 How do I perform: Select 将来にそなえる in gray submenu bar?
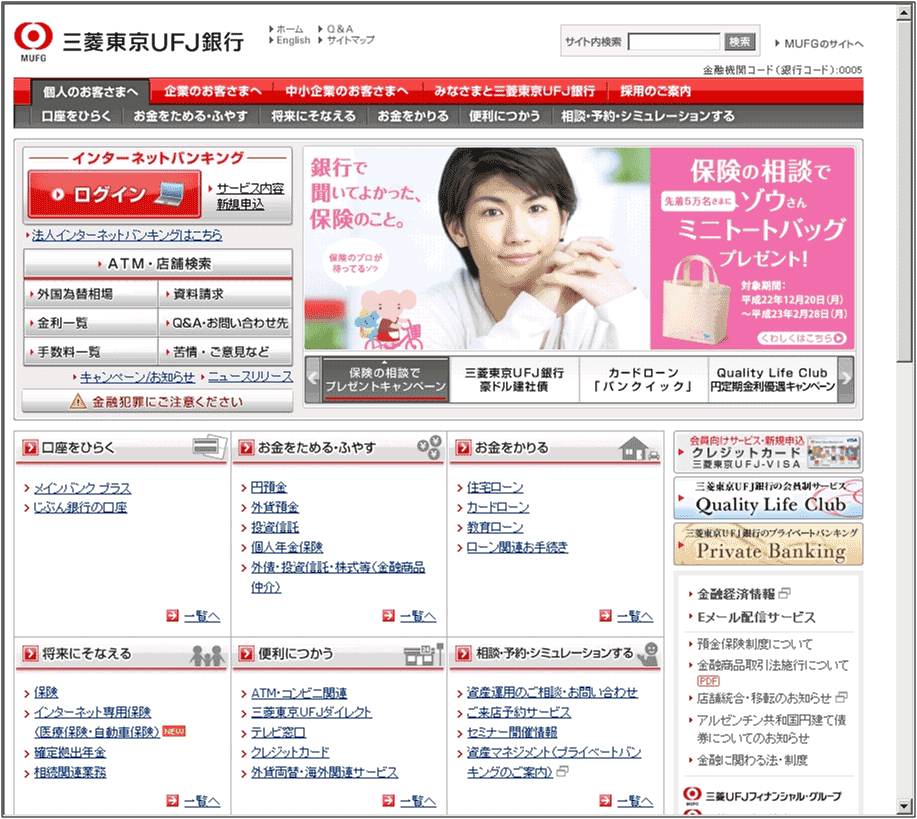coord(313,116)
